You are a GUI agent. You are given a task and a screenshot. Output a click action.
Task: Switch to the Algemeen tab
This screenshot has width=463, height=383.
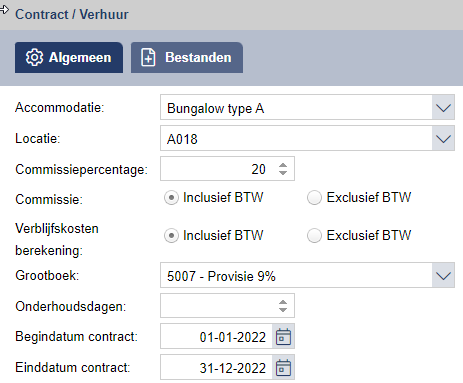69,57
